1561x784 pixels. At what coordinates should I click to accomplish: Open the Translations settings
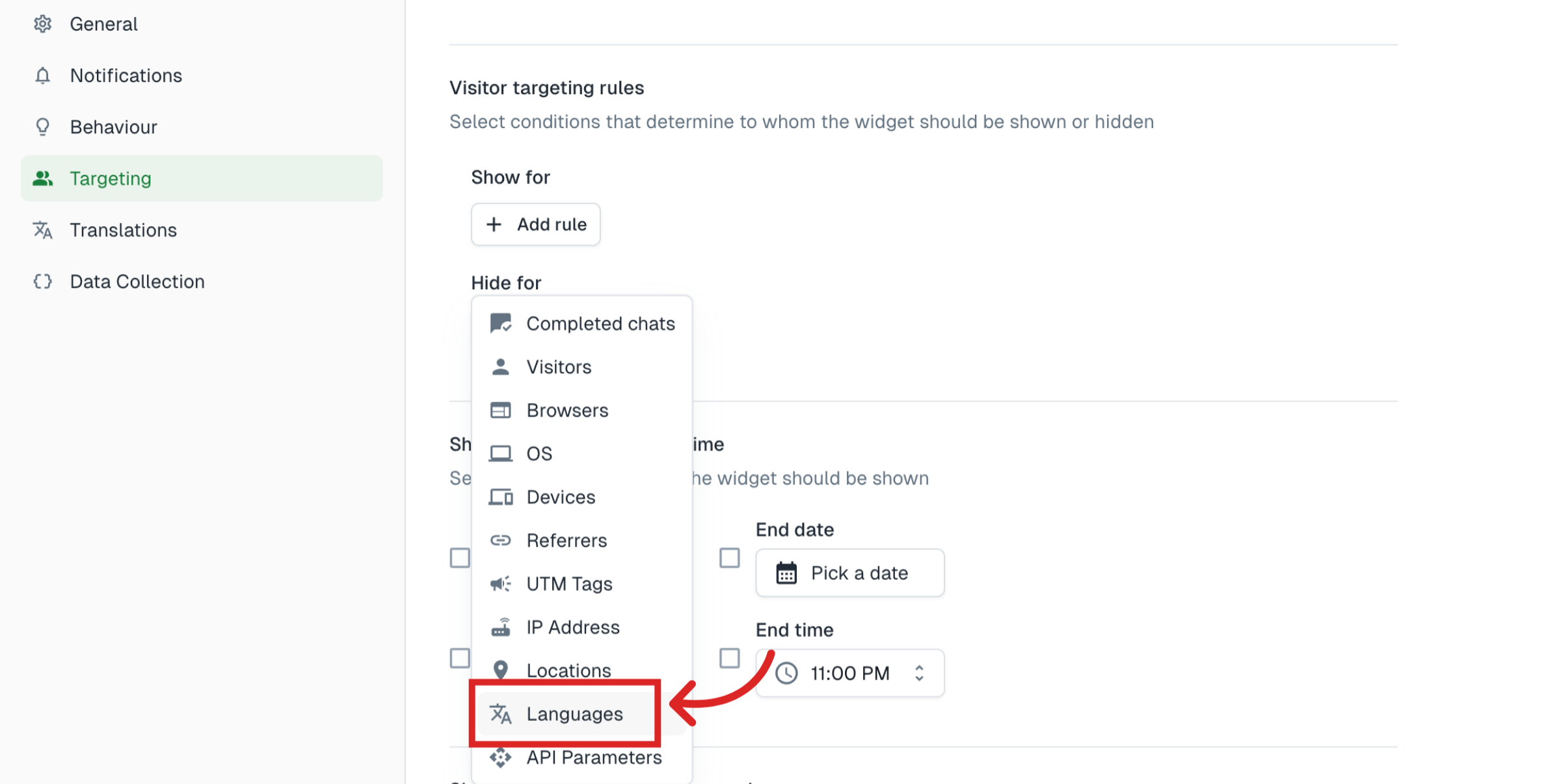coord(123,229)
